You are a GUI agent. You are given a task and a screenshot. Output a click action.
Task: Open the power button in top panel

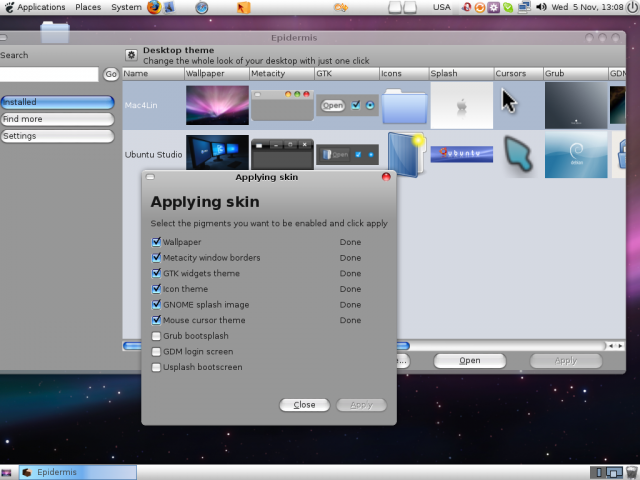[632, 7]
